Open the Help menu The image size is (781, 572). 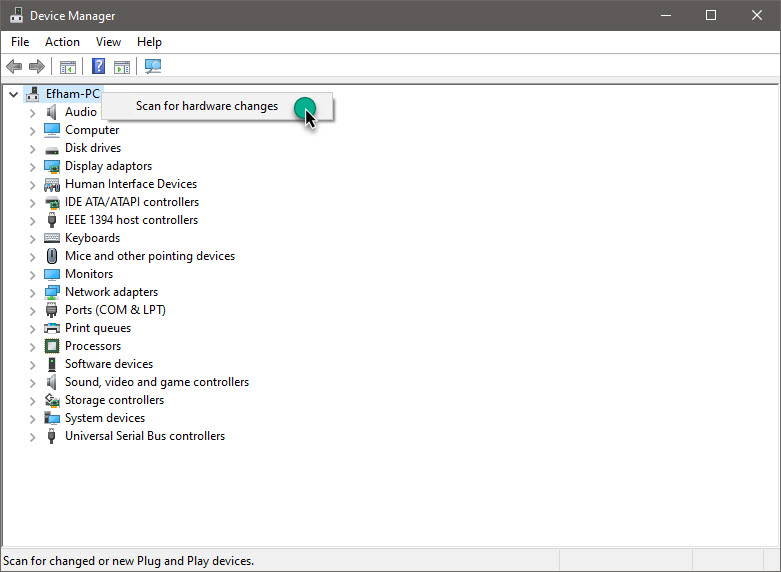tap(149, 42)
